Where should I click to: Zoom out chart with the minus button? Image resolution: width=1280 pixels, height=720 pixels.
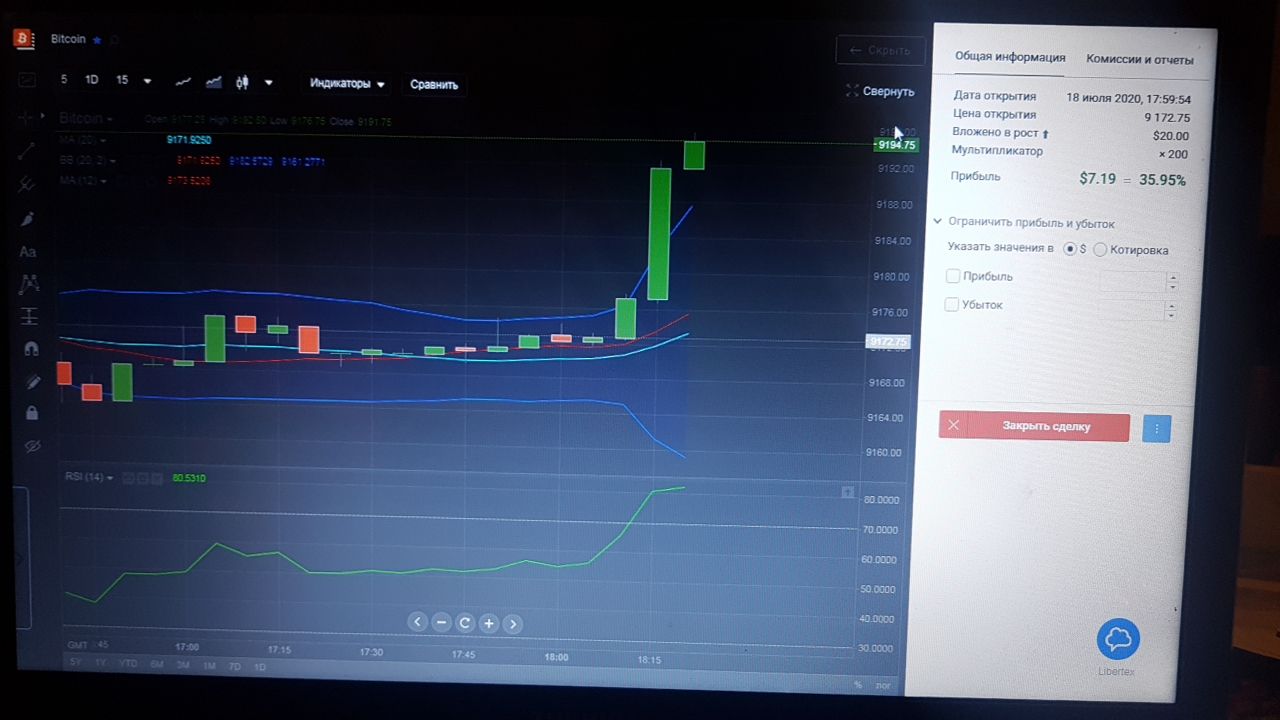pyautogui.click(x=442, y=622)
